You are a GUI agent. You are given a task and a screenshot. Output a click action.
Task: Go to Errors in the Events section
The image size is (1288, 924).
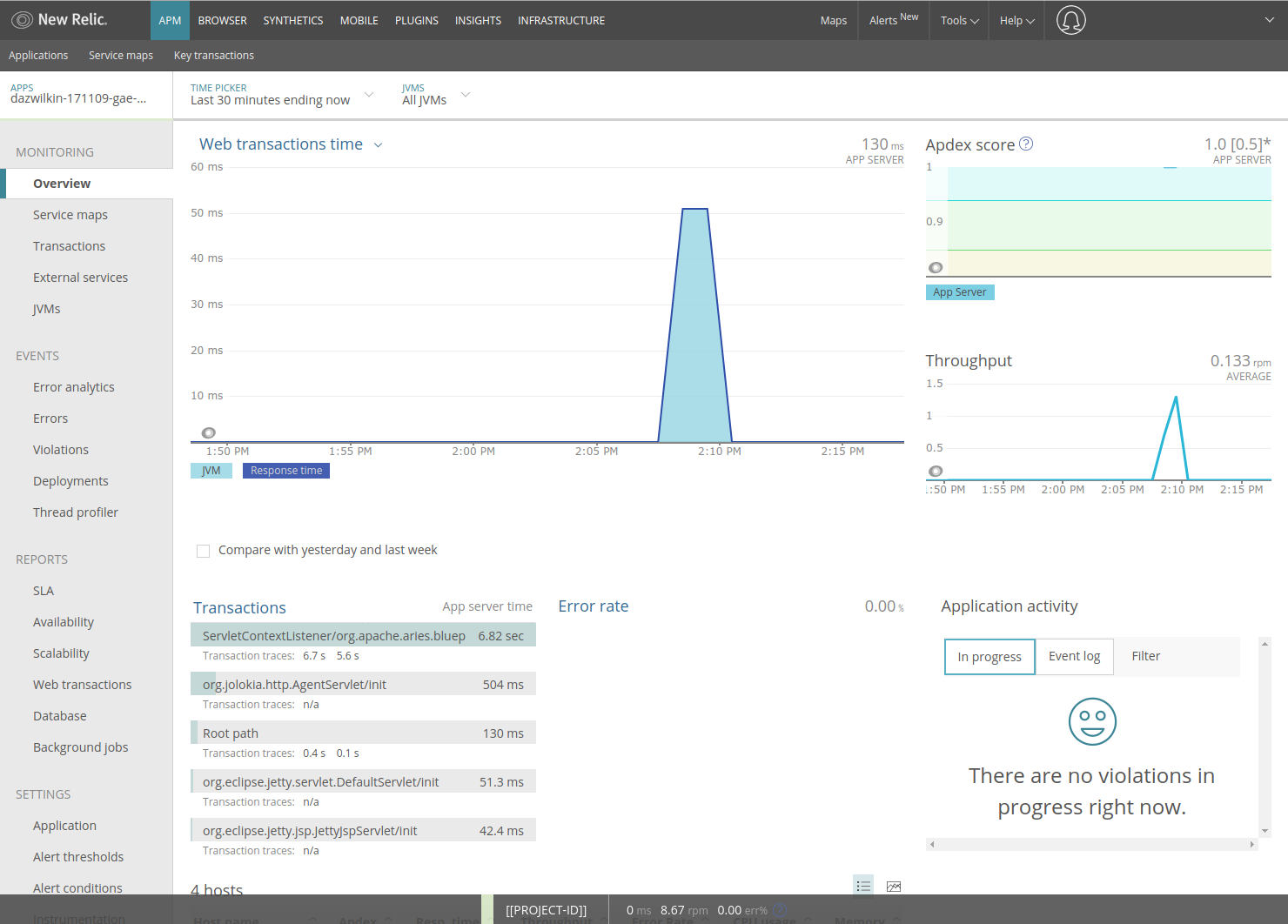click(50, 418)
